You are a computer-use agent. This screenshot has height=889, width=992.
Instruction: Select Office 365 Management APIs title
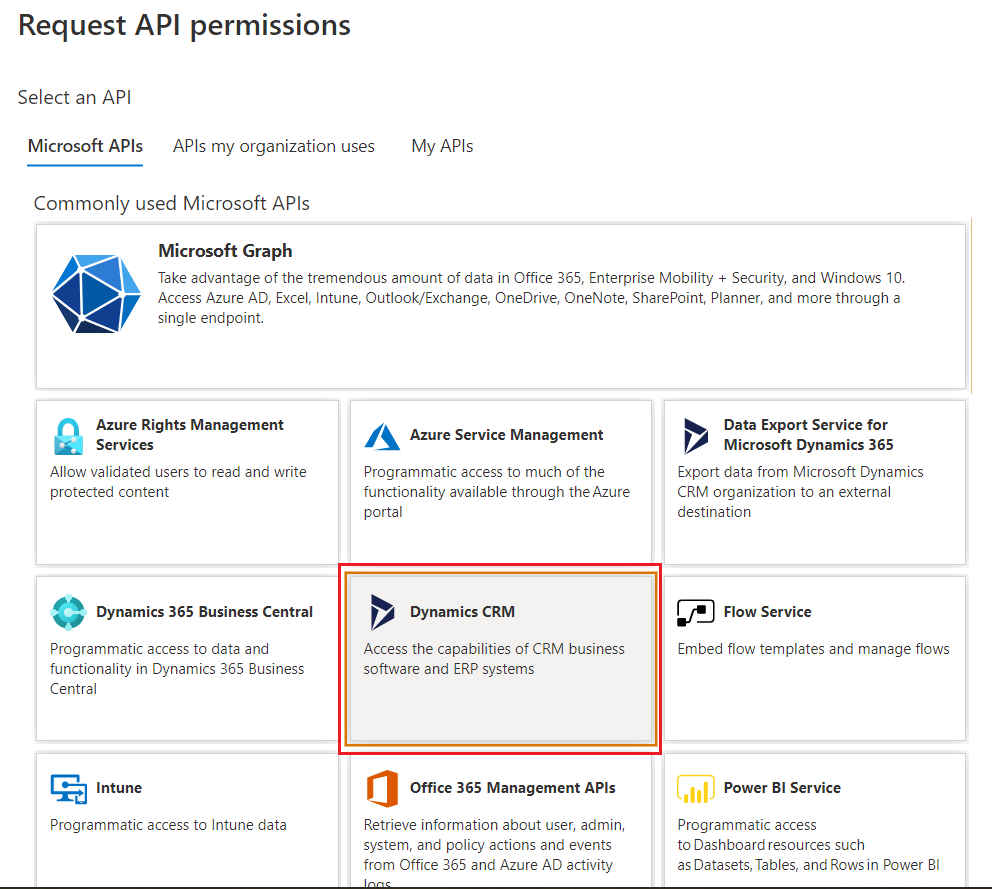pos(512,788)
